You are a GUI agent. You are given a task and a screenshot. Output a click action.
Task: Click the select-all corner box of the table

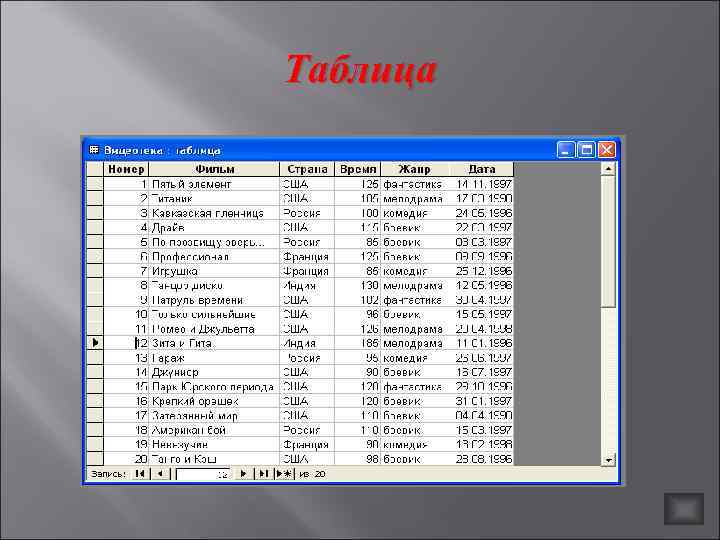(x=95, y=169)
